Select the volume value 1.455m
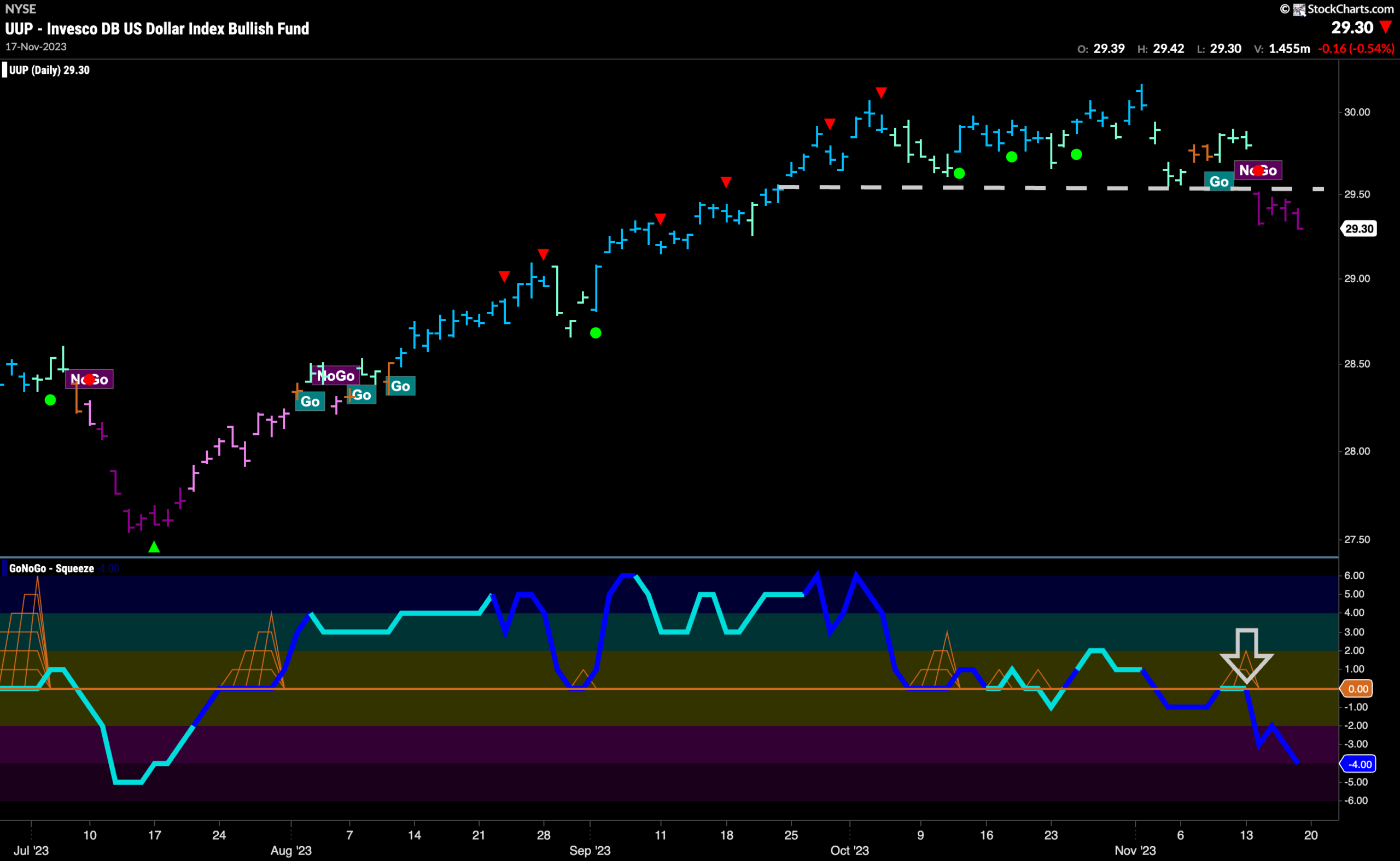This screenshot has height=861, width=1400. pos(1290,49)
